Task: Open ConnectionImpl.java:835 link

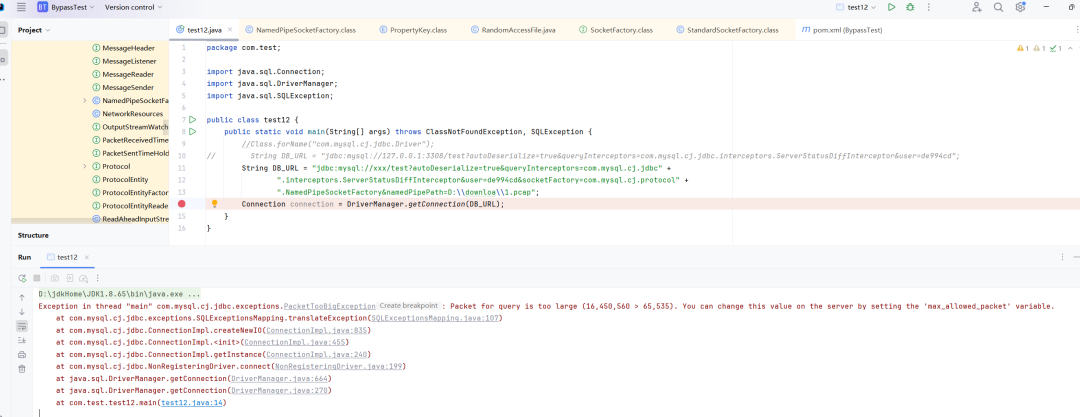Action: point(317,330)
